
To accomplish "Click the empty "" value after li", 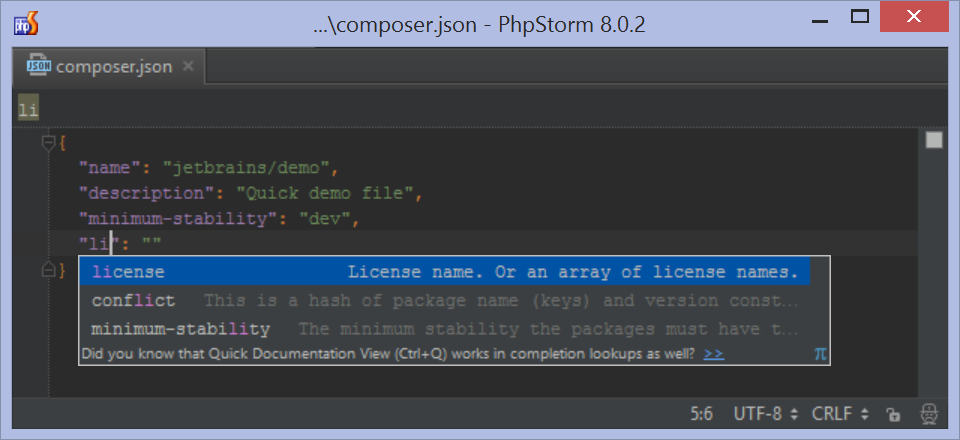I will pyautogui.click(x=151, y=244).
